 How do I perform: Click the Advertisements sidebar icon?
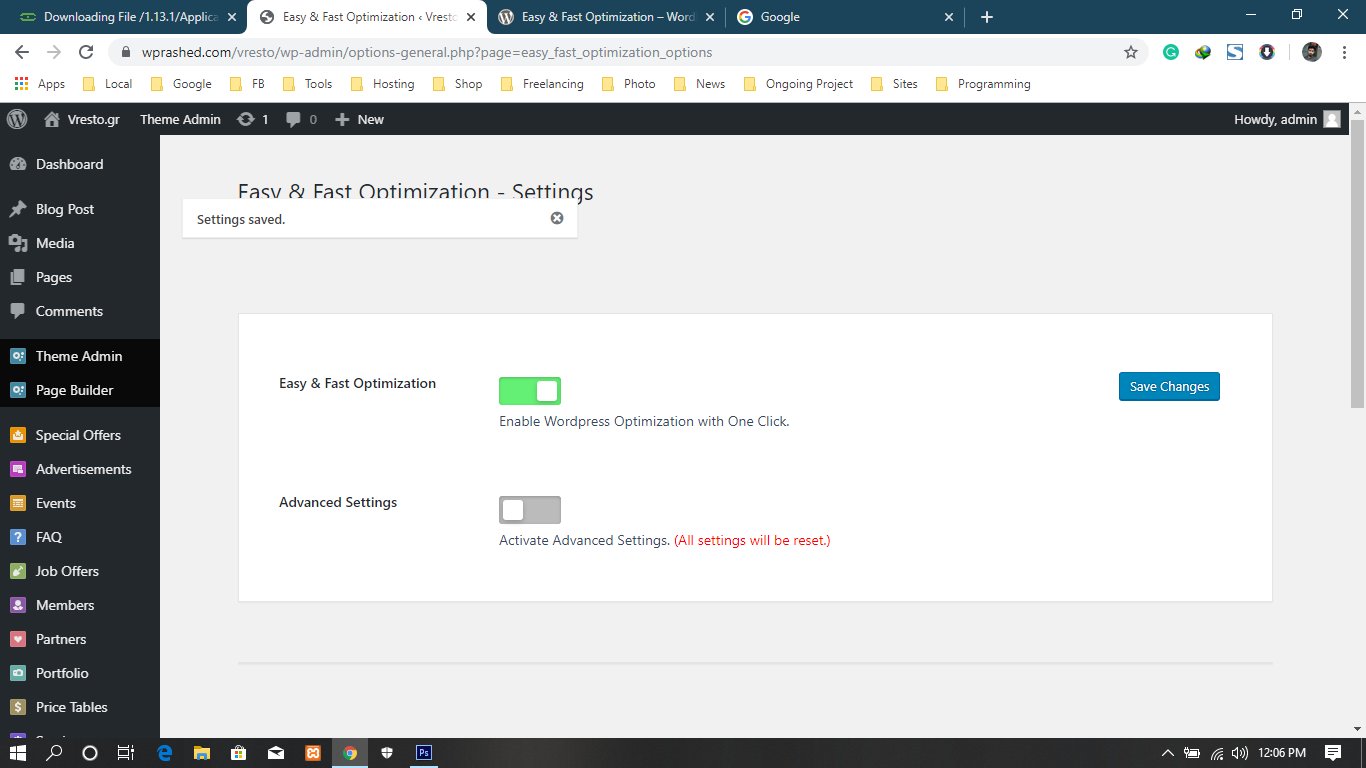(x=18, y=469)
